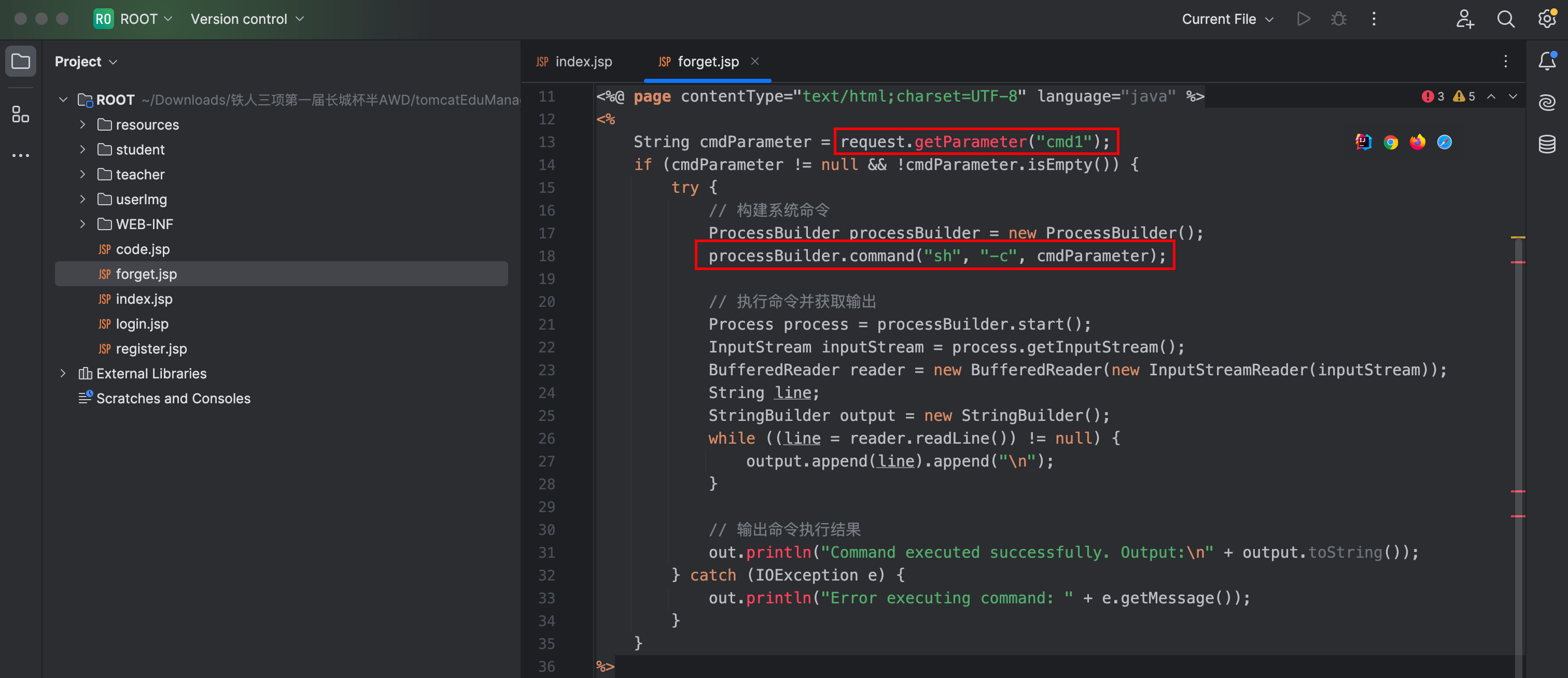Click the editor vertical scrollbar
Viewport: 1568px width, 678px height.
[x=1518, y=457]
